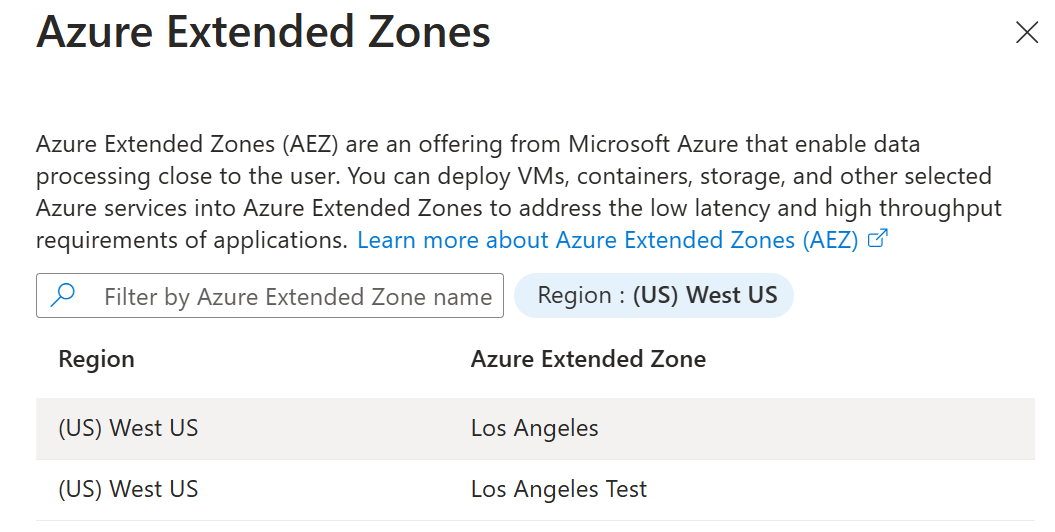Click the "Region :" label inside the filter pill
The width and height of the screenshot is (1055, 532).
coord(580,296)
